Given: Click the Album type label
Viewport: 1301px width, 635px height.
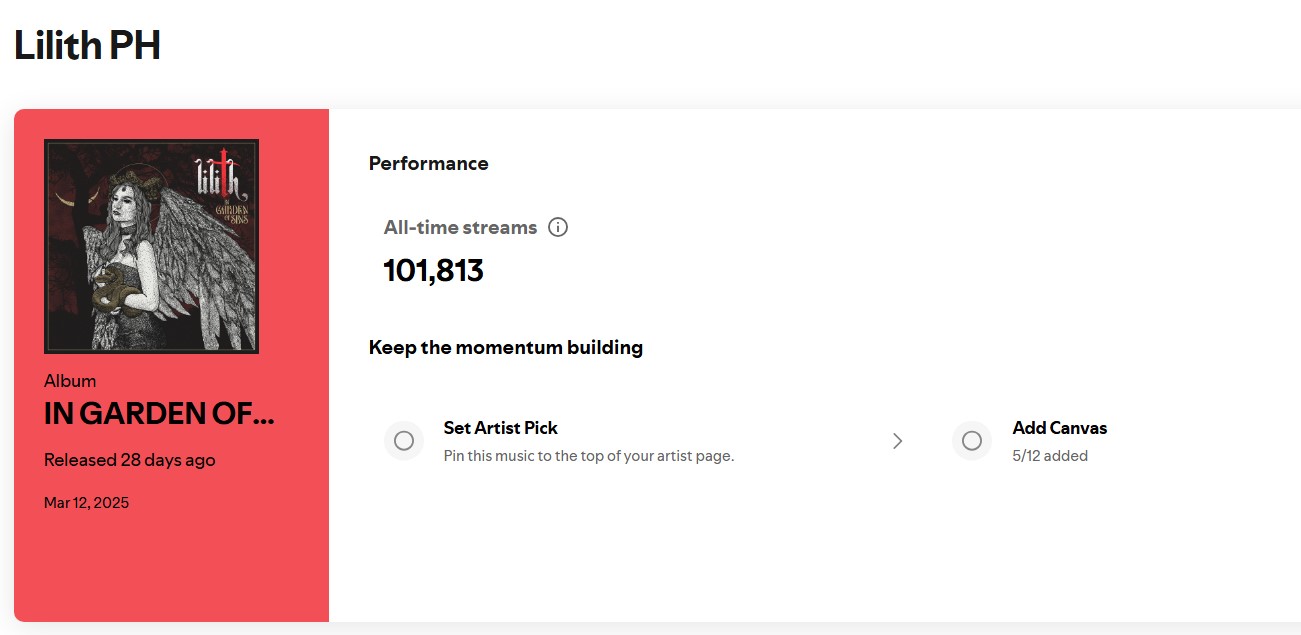Looking at the screenshot, I should click(x=70, y=381).
